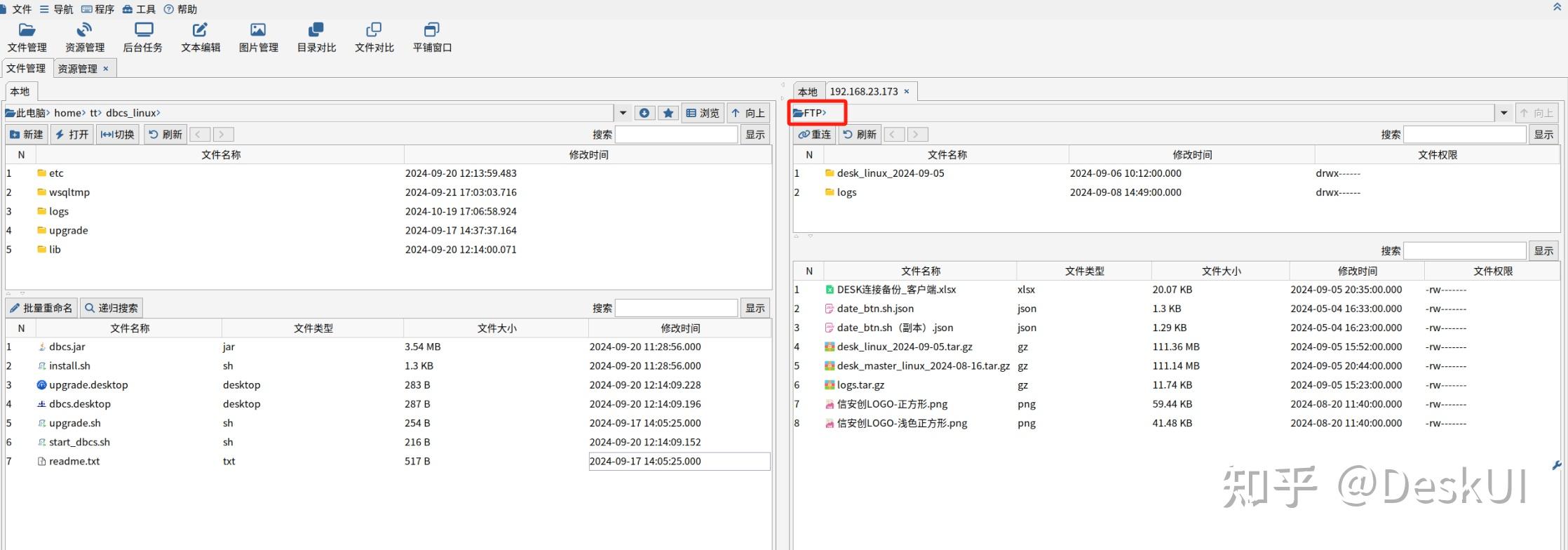
Task: Click the FTP root breadcrumb
Action: (813, 113)
